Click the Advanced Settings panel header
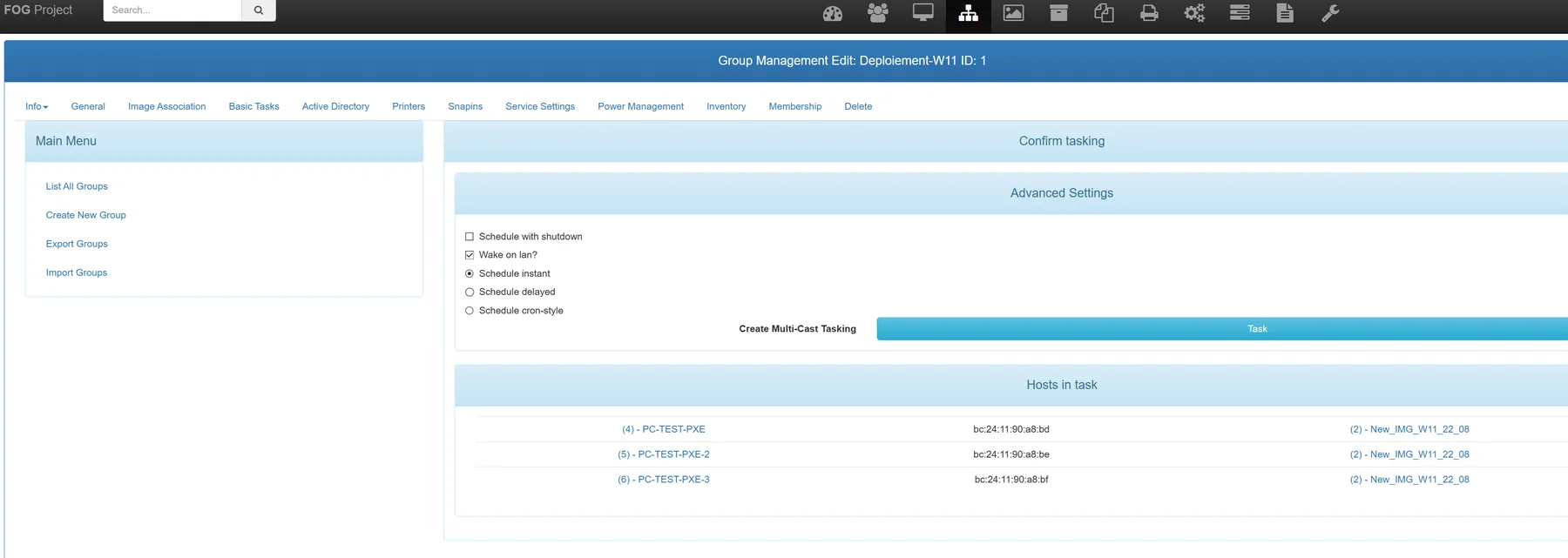The width and height of the screenshot is (1568, 558). (x=1011, y=193)
